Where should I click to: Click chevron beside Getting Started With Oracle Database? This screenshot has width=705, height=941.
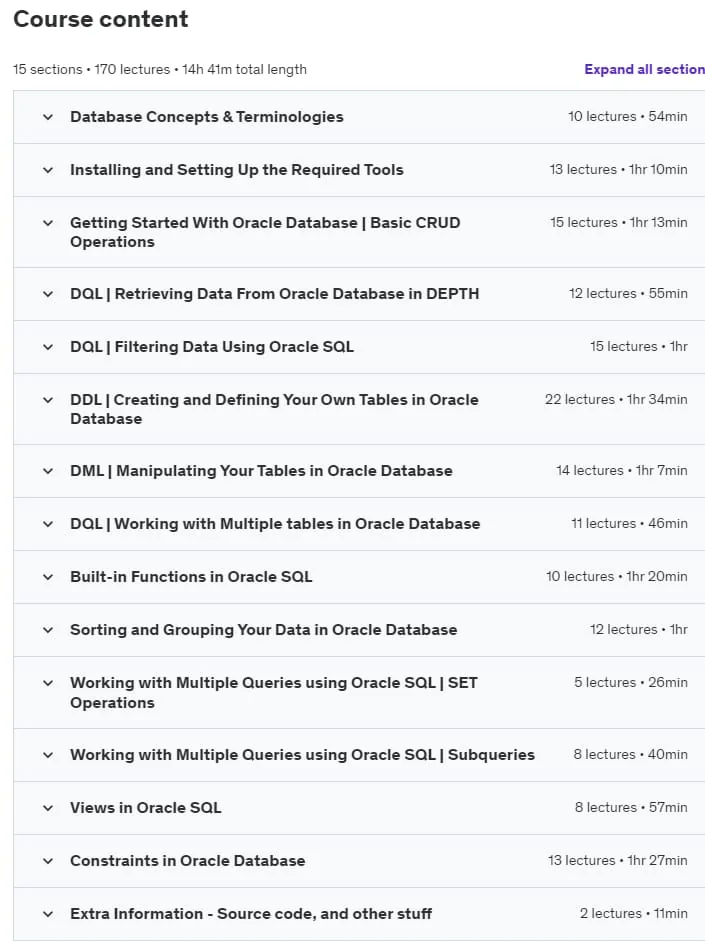pyautogui.click(x=48, y=223)
